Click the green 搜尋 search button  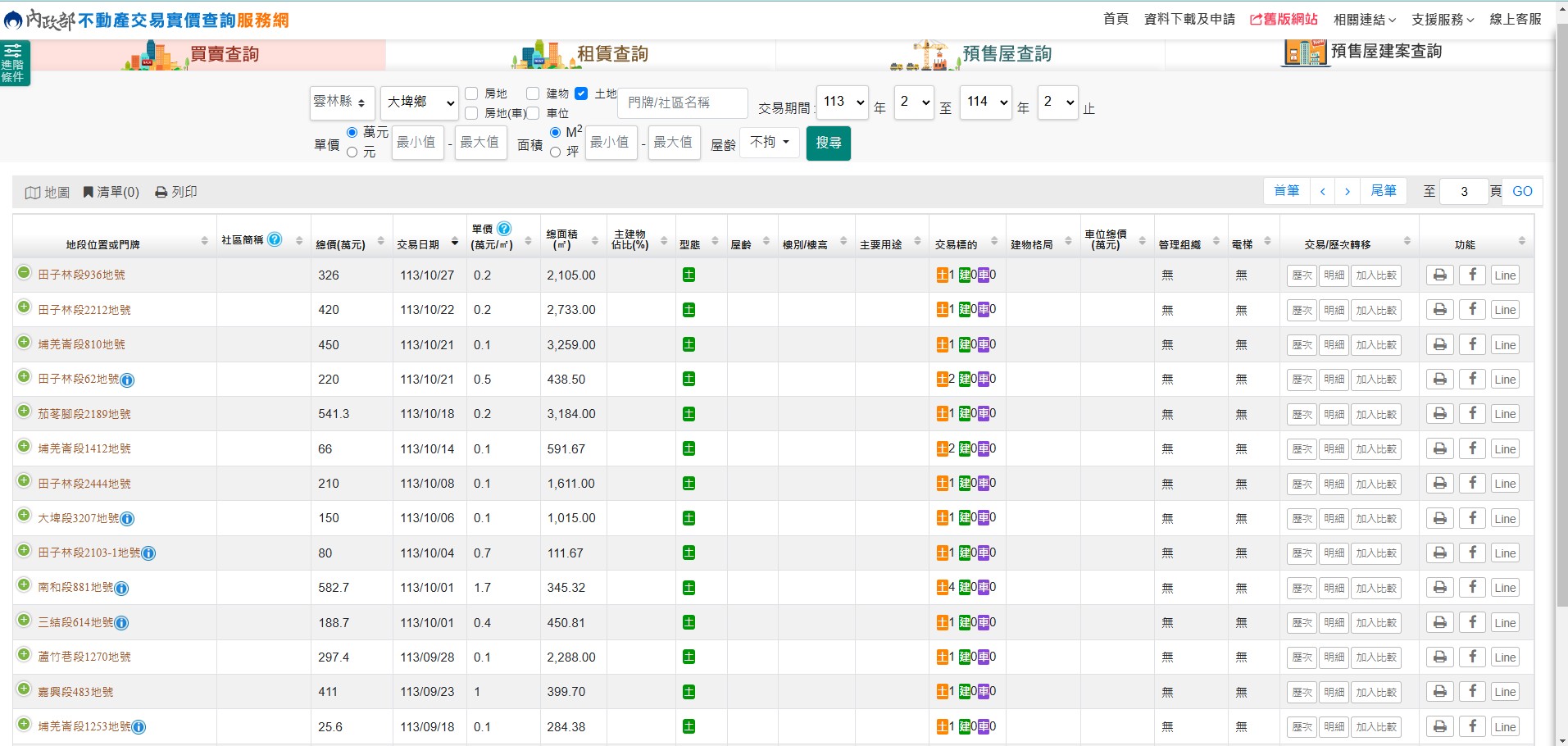click(x=828, y=143)
